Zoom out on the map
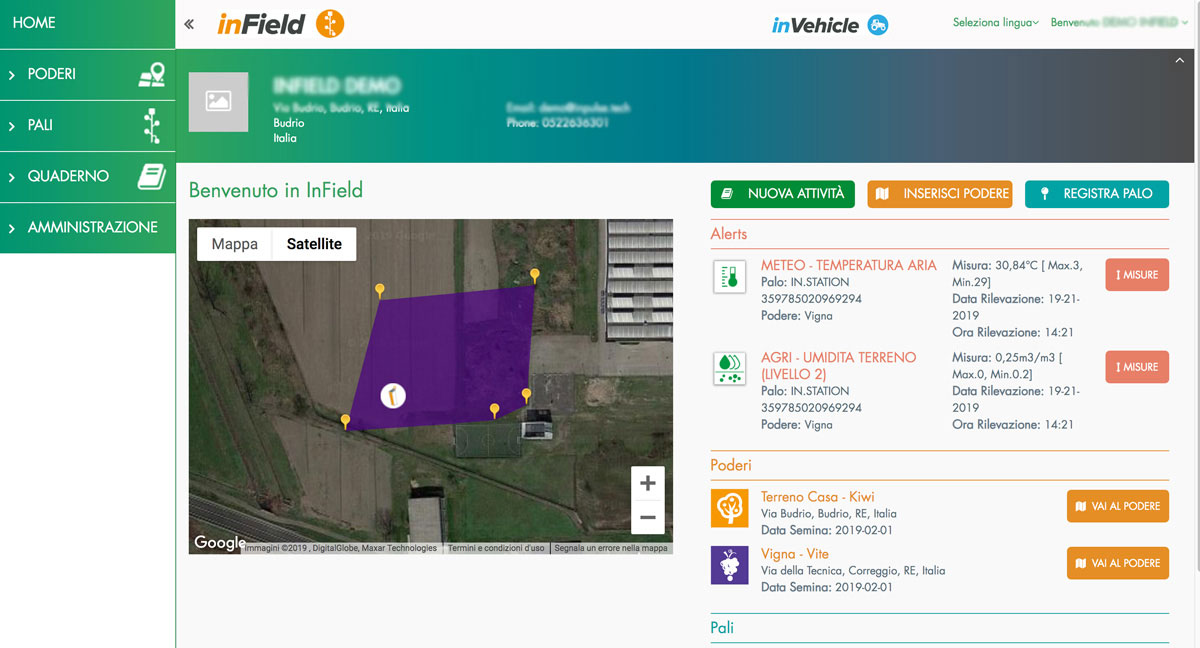 (x=648, y=517)
